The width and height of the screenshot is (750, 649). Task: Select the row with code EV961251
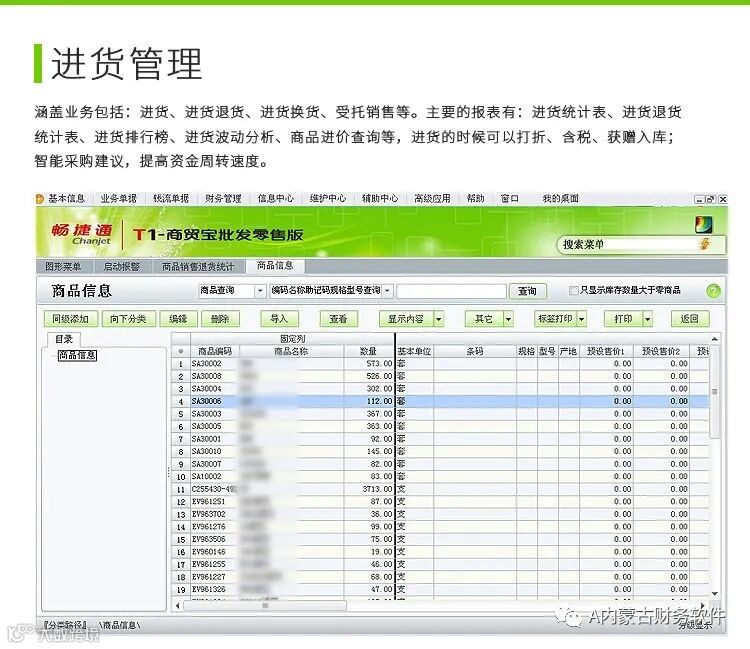coord(440,502)
